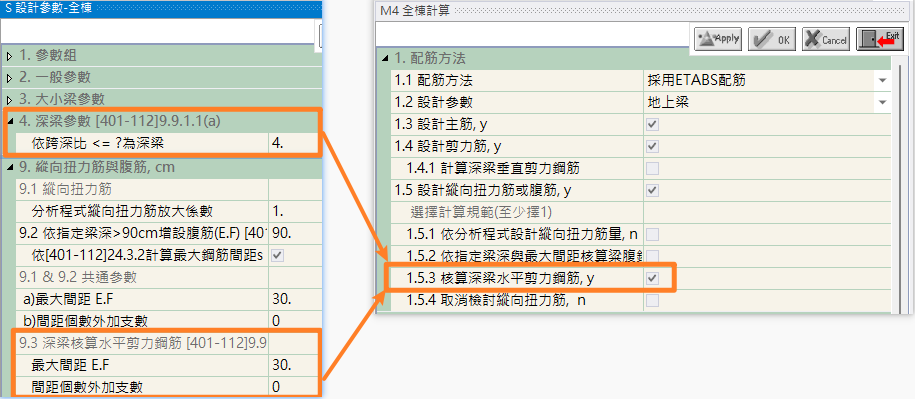915x399 pixels.
Task: Toggle checkbox 1.4 設計剪力筋
Action: click(652, 146)
